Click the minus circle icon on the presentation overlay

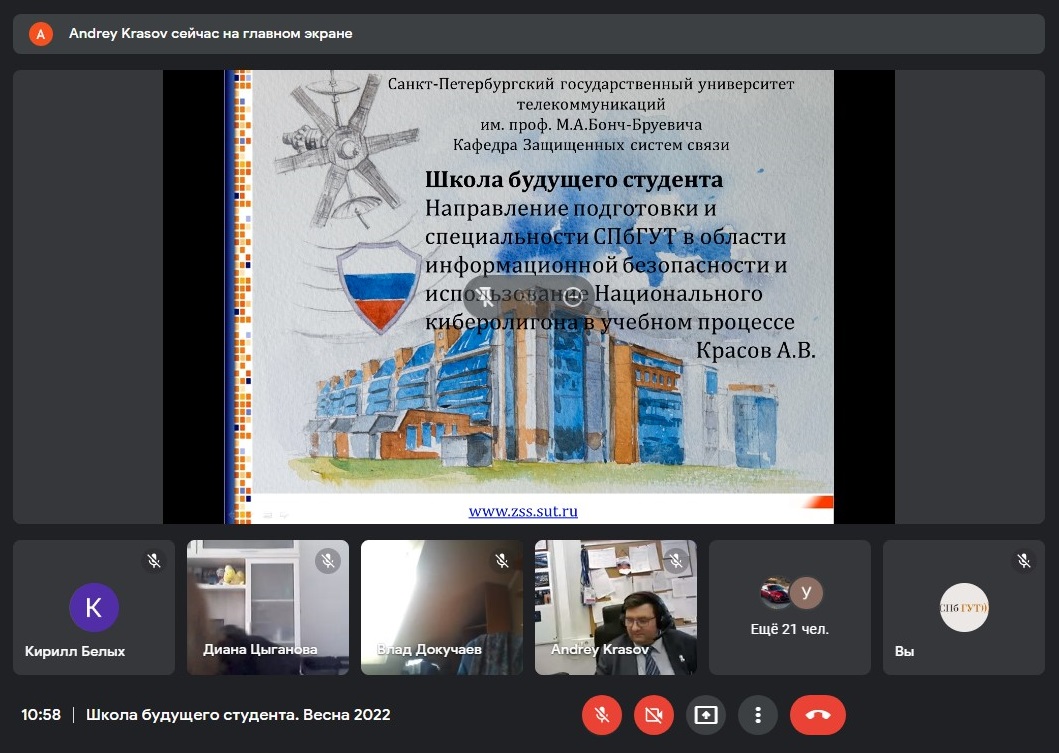[x=572, y=296]
